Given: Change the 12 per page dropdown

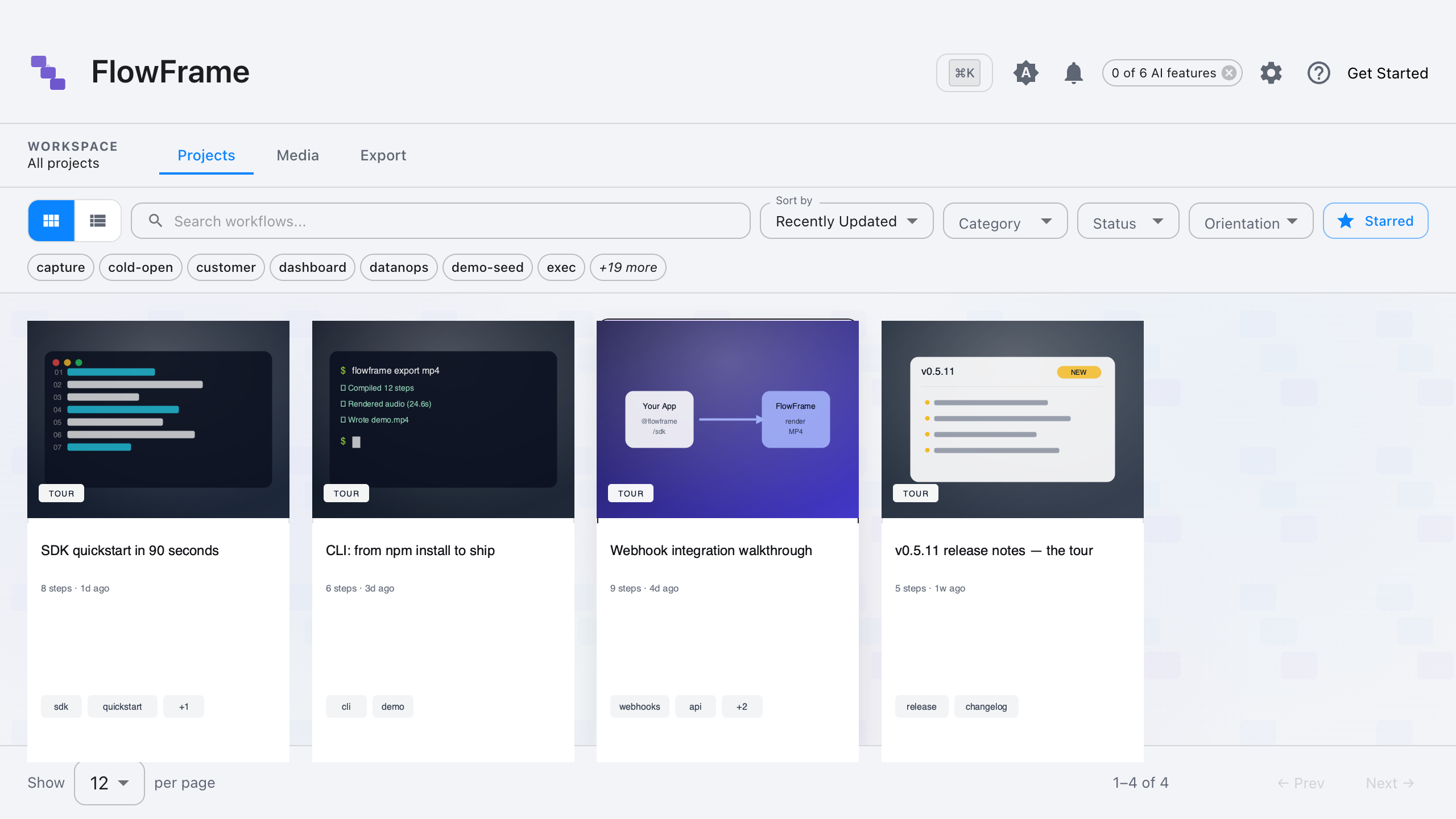Looking at the screenshot, I should pos(109,783).
